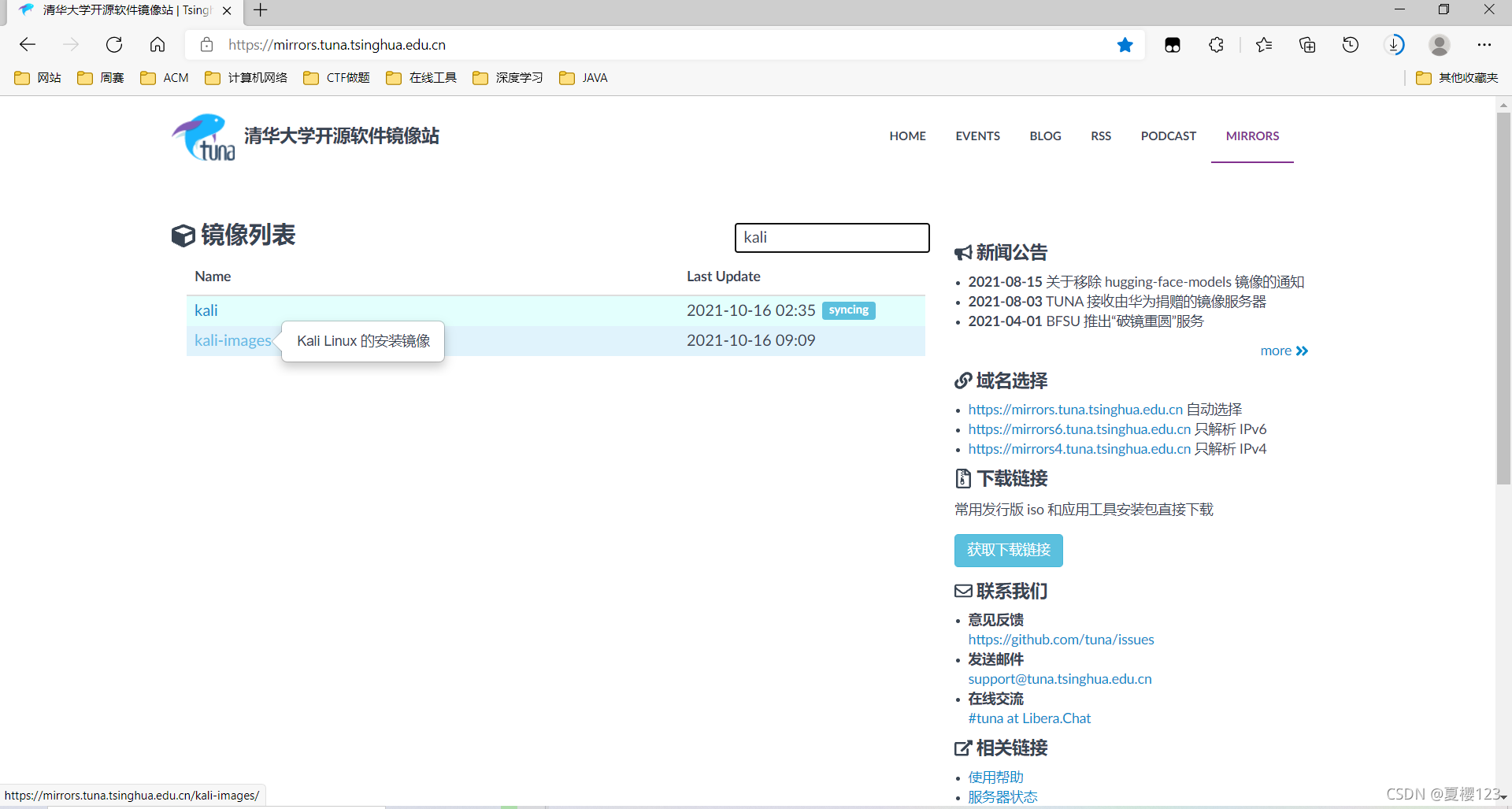Image resolution: width=1512 pixels, height=809 pixels.
Task: Reload the current page
Action: point(114,45)
